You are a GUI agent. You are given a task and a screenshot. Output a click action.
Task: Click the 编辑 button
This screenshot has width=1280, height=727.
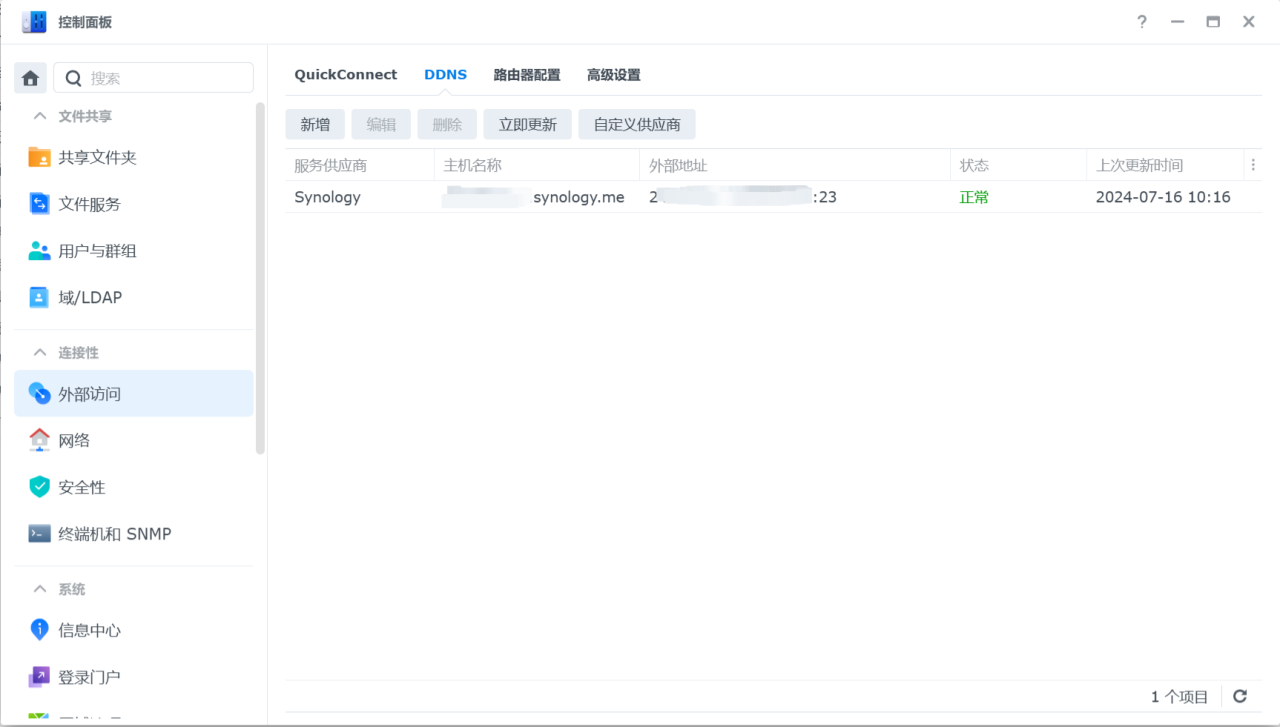(x=381, y=125)
